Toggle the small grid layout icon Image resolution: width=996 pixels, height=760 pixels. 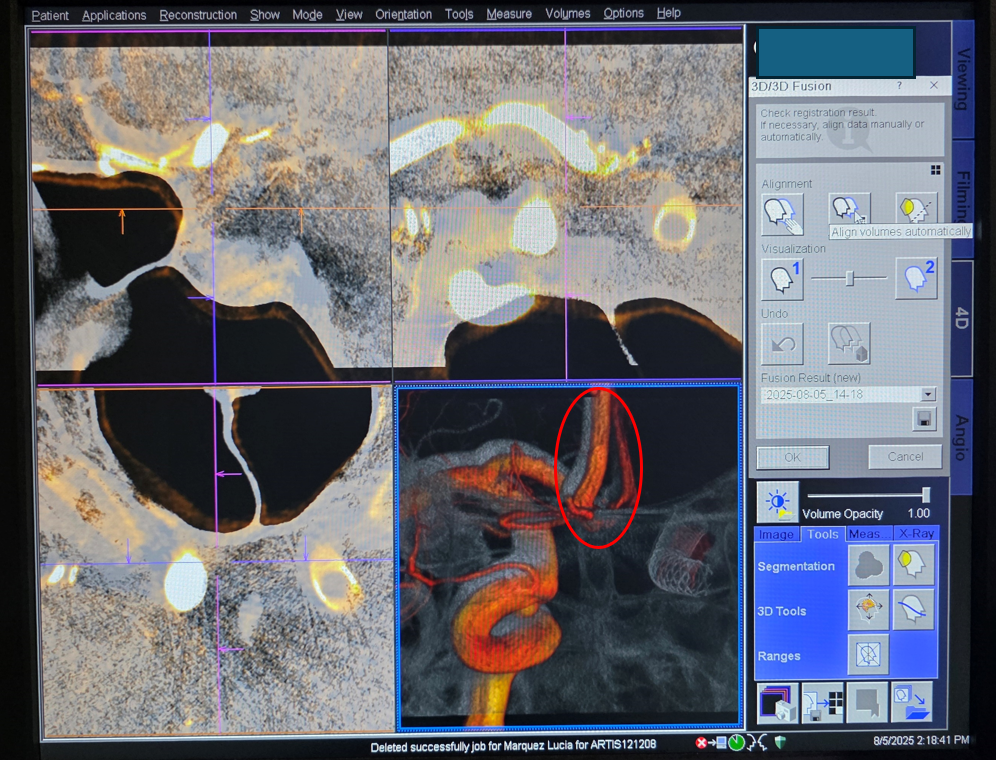coord(935,170)
